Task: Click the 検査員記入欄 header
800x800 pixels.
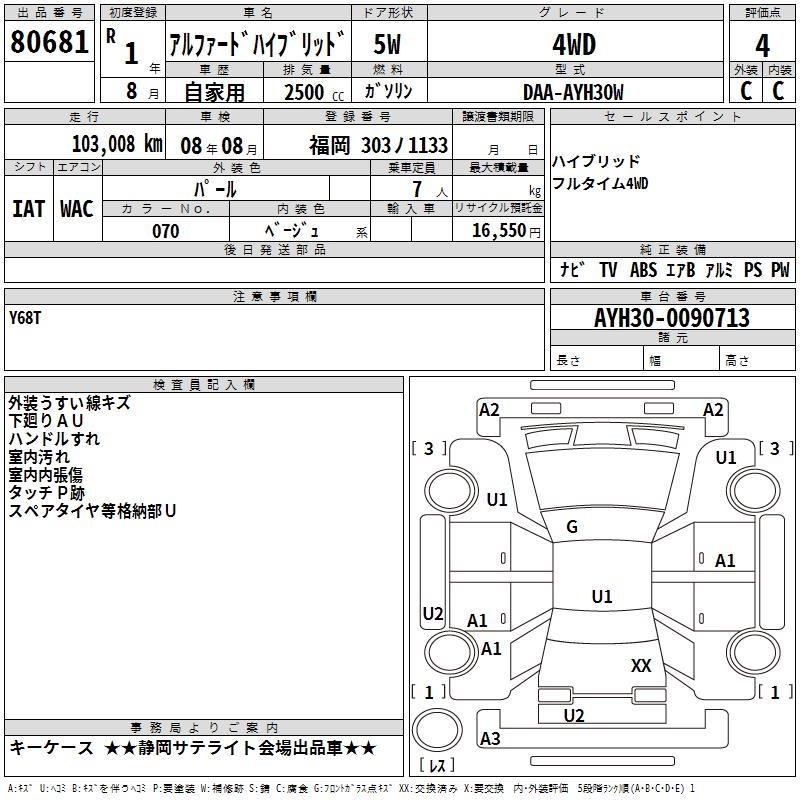Action: tap(204, 385)
